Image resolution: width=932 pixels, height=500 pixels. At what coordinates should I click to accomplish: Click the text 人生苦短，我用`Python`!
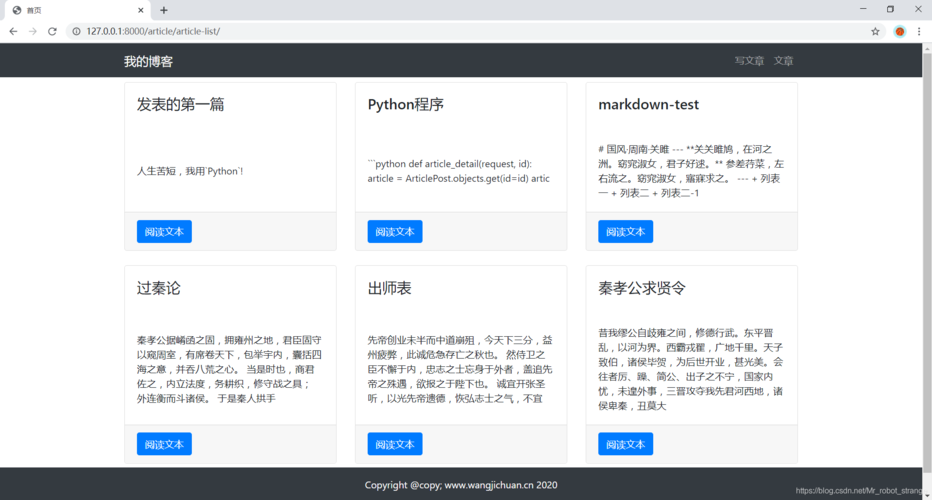click(190, 171)
